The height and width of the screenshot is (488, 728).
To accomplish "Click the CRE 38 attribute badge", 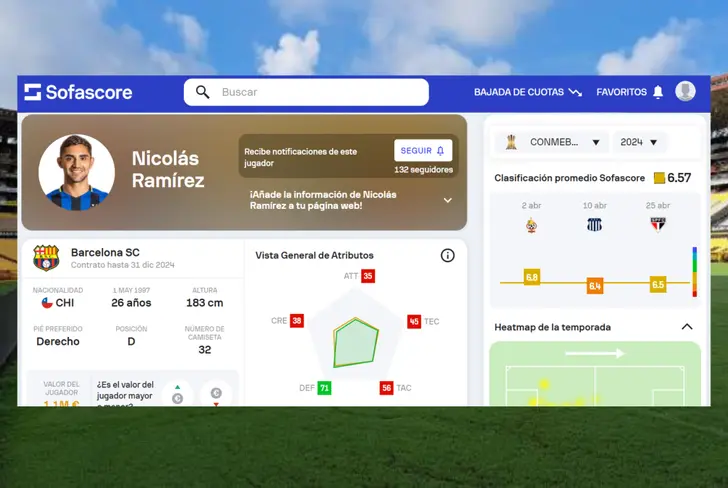I will tap(297, 320).
